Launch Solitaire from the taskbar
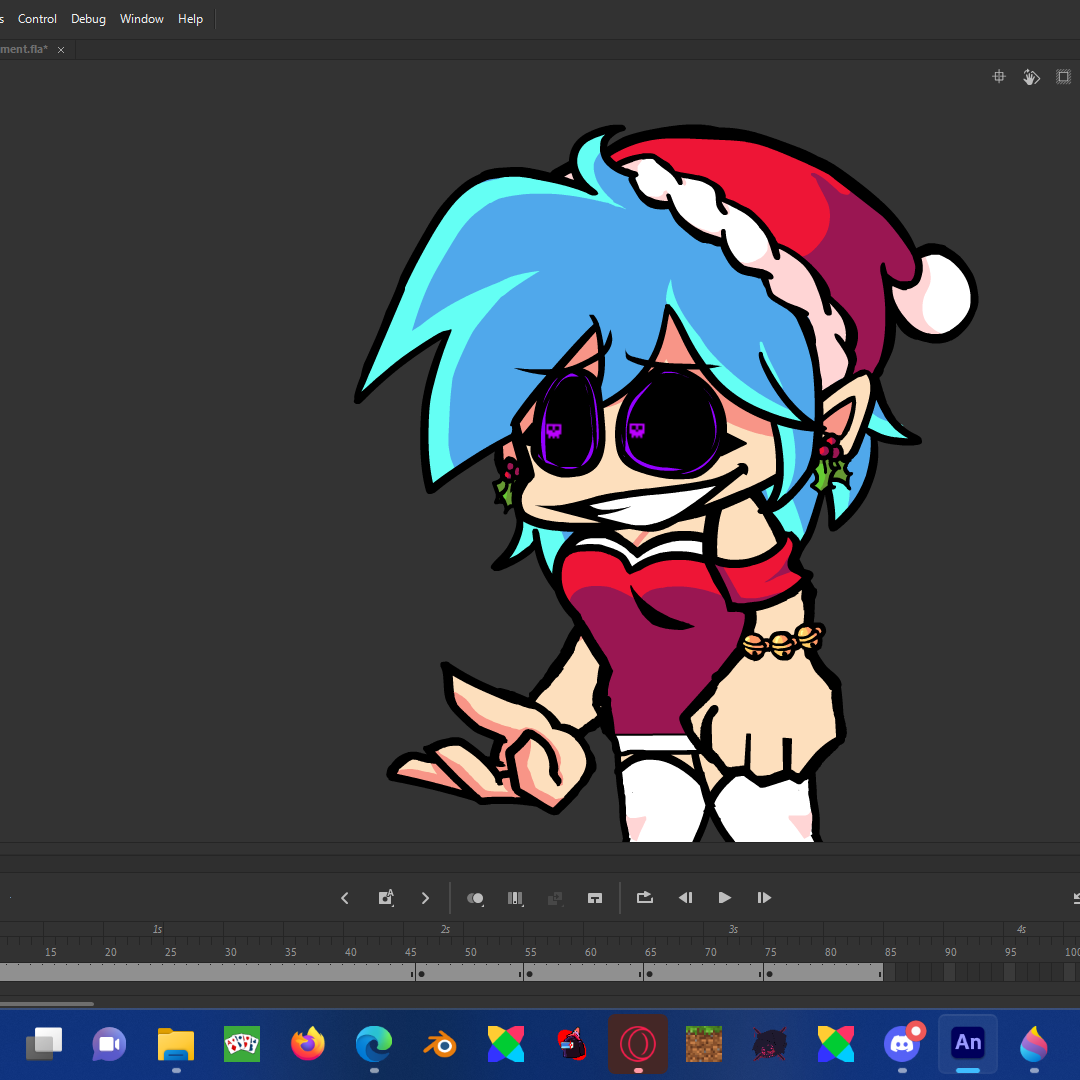1080x1080 pixels. [242, 1044]
